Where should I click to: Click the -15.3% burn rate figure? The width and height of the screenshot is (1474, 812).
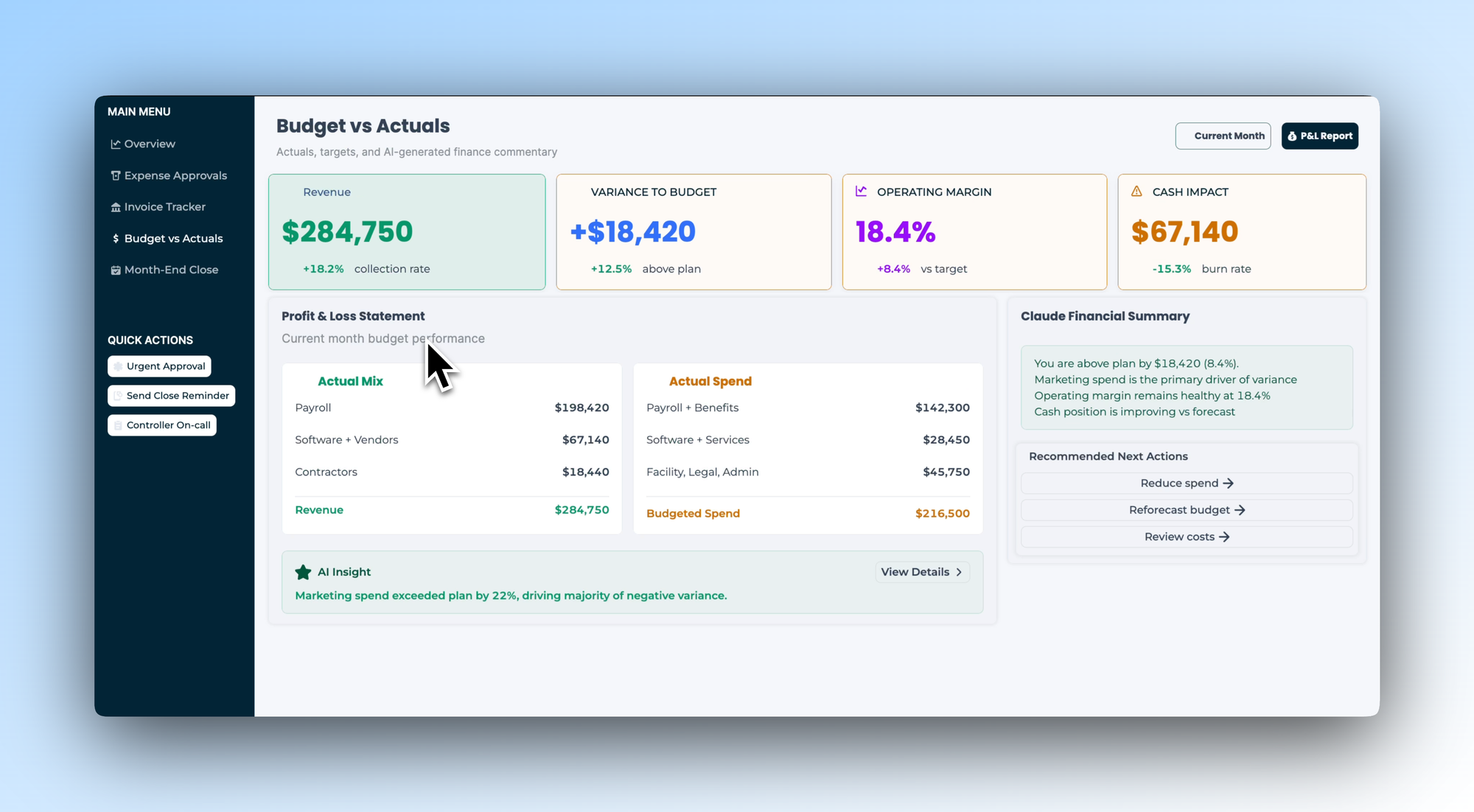(1171, 270)
